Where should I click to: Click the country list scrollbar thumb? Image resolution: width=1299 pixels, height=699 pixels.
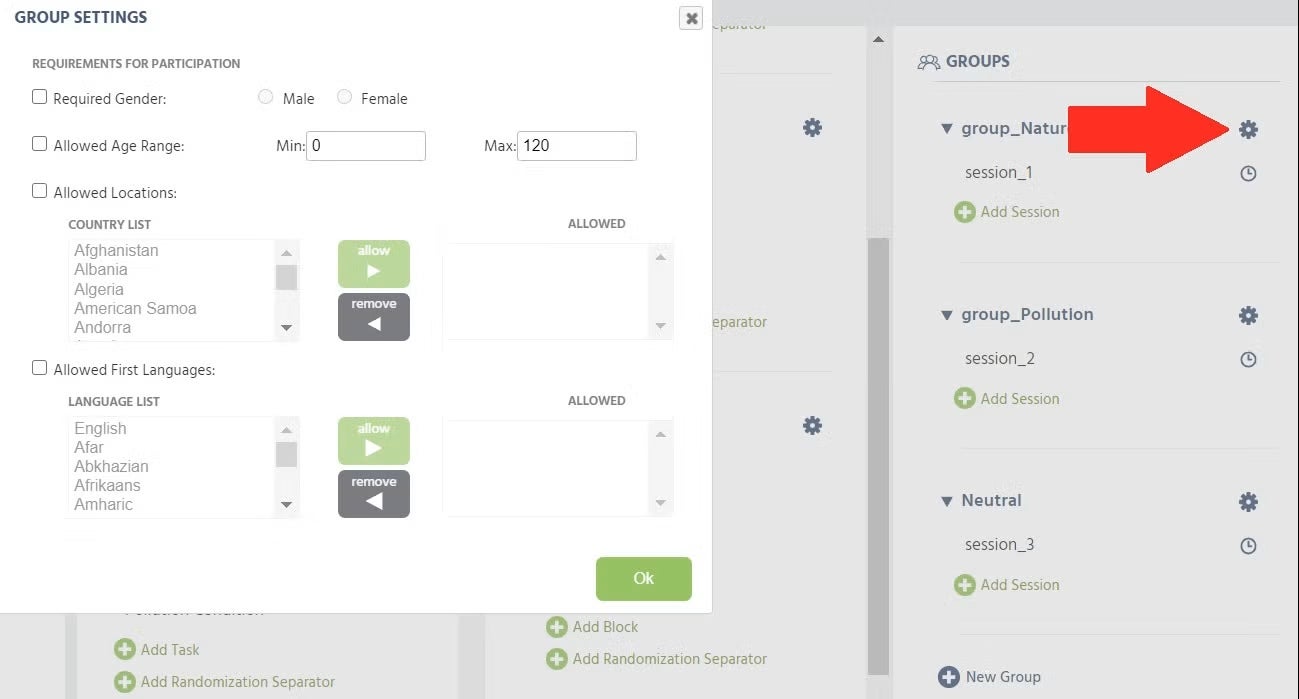tap(286, 277)
